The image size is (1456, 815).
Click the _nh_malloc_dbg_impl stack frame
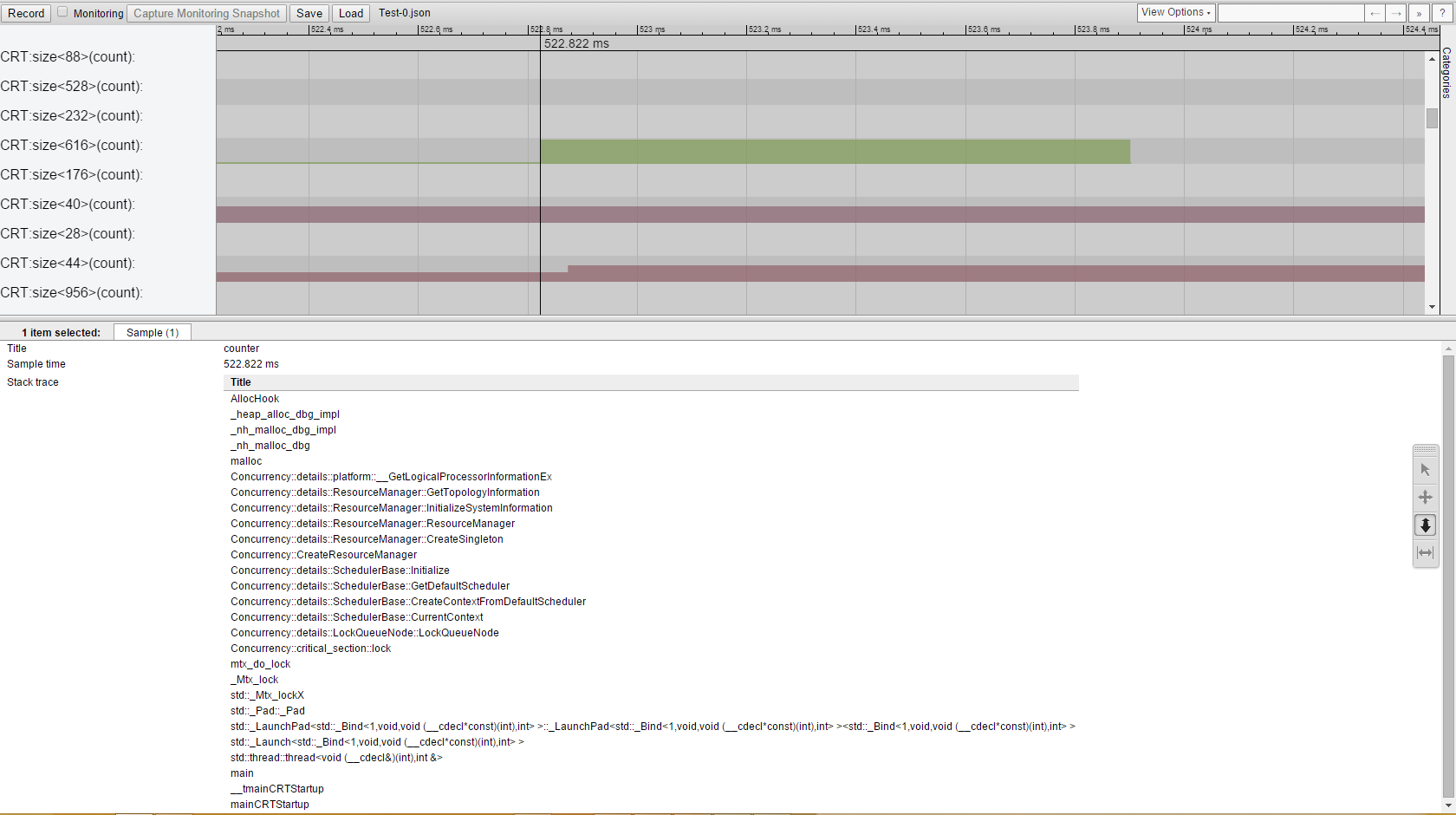[x=283, y=430]
